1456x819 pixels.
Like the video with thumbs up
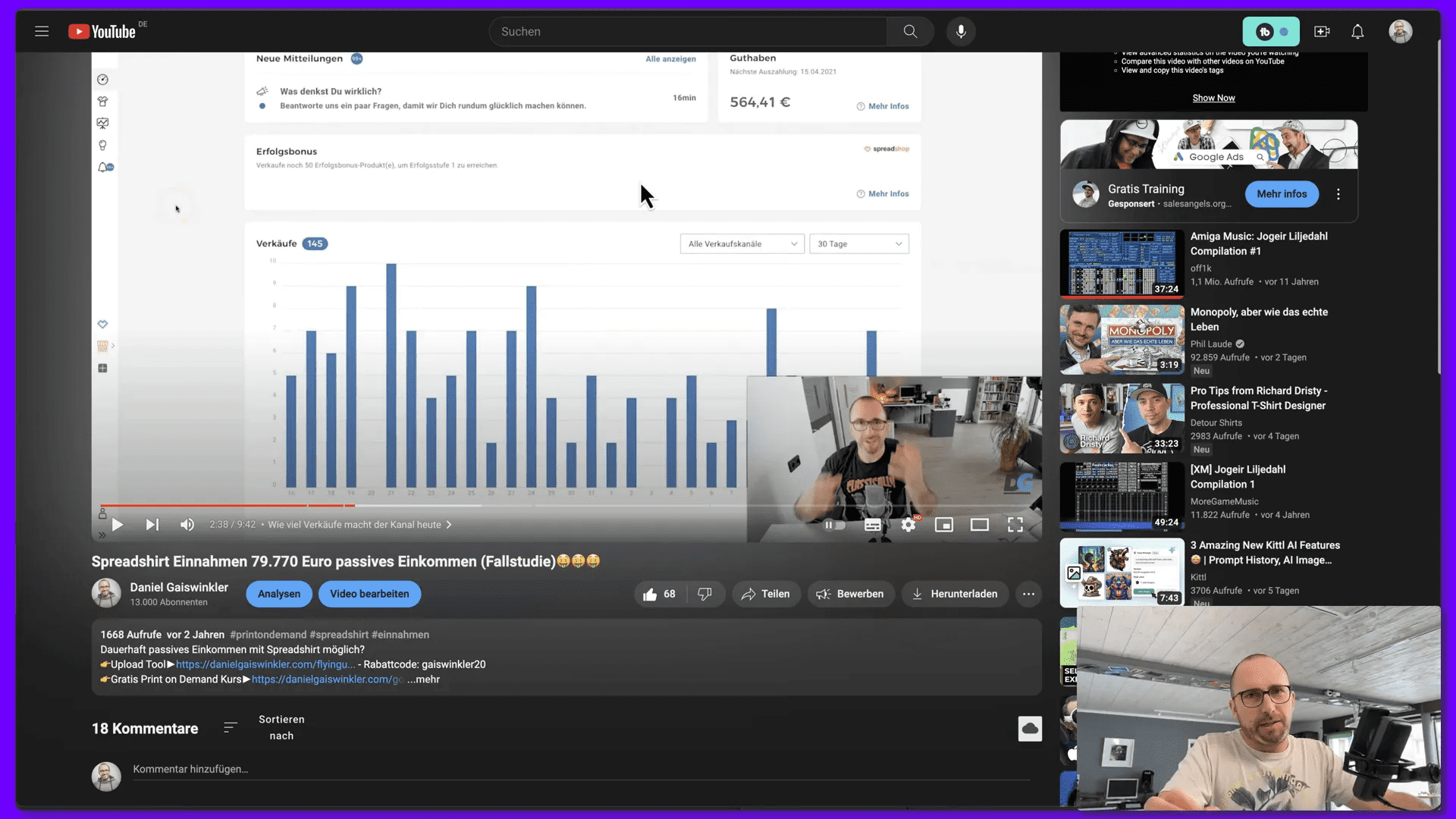pyautogui.click(x=659, y=594)
